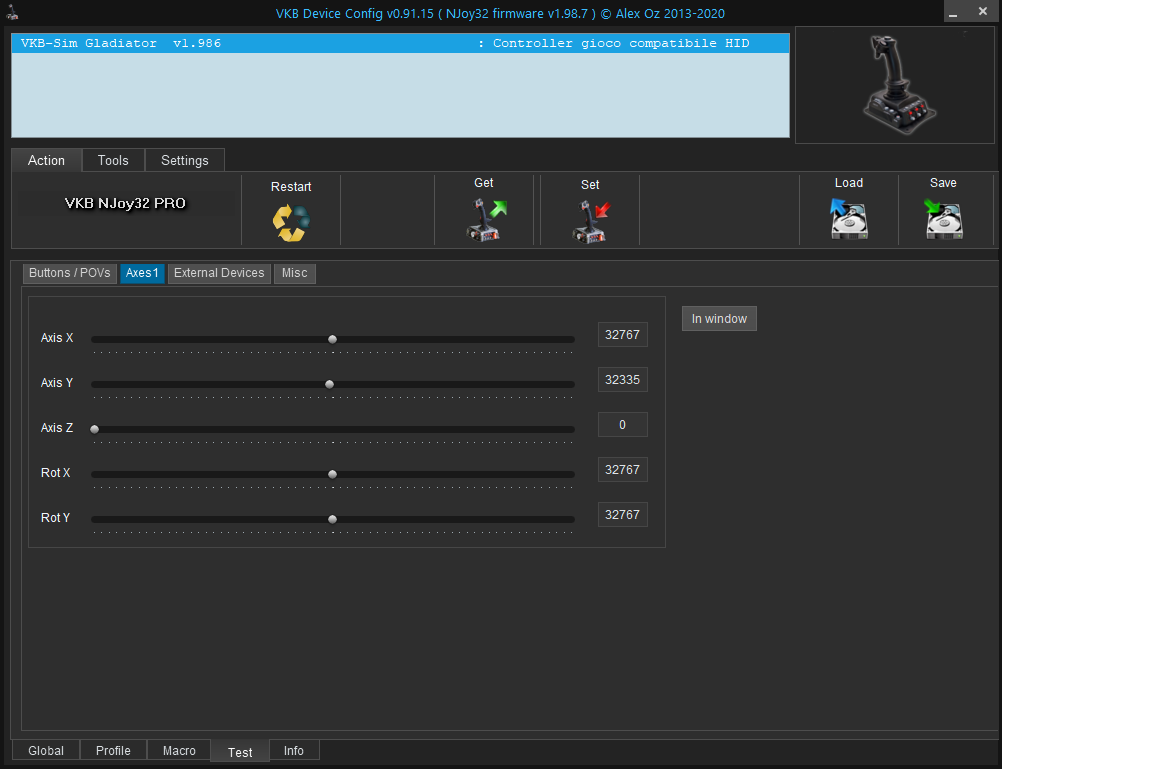Click the Rot Y value field

(x=622, y=515)
